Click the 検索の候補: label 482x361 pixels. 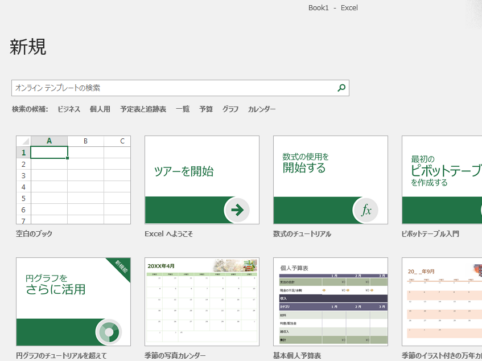30,109
